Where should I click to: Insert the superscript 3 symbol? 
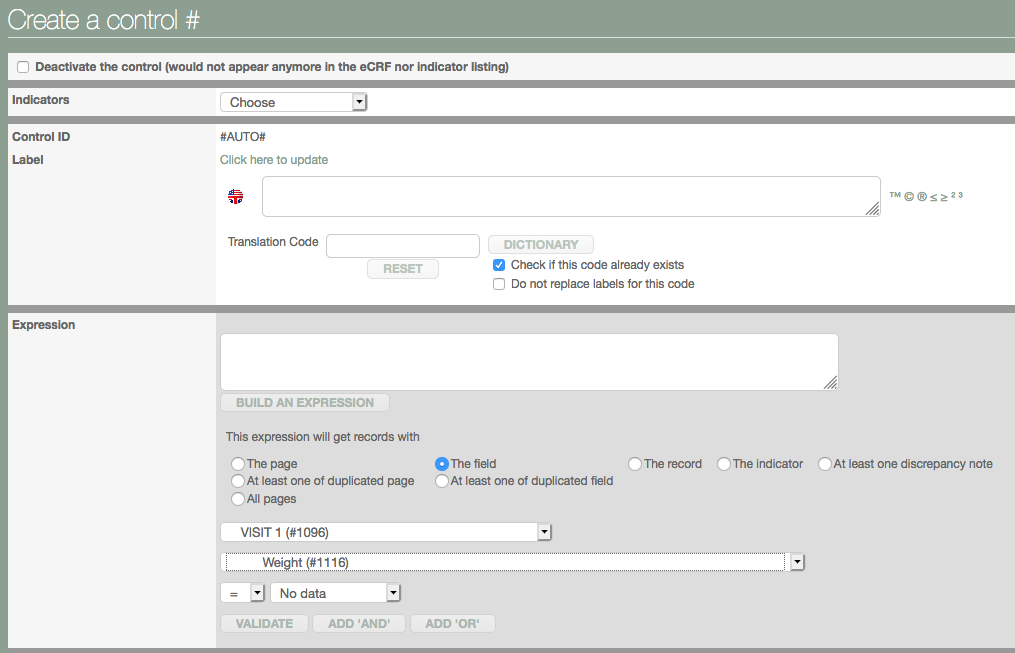[x=960, y=195]
